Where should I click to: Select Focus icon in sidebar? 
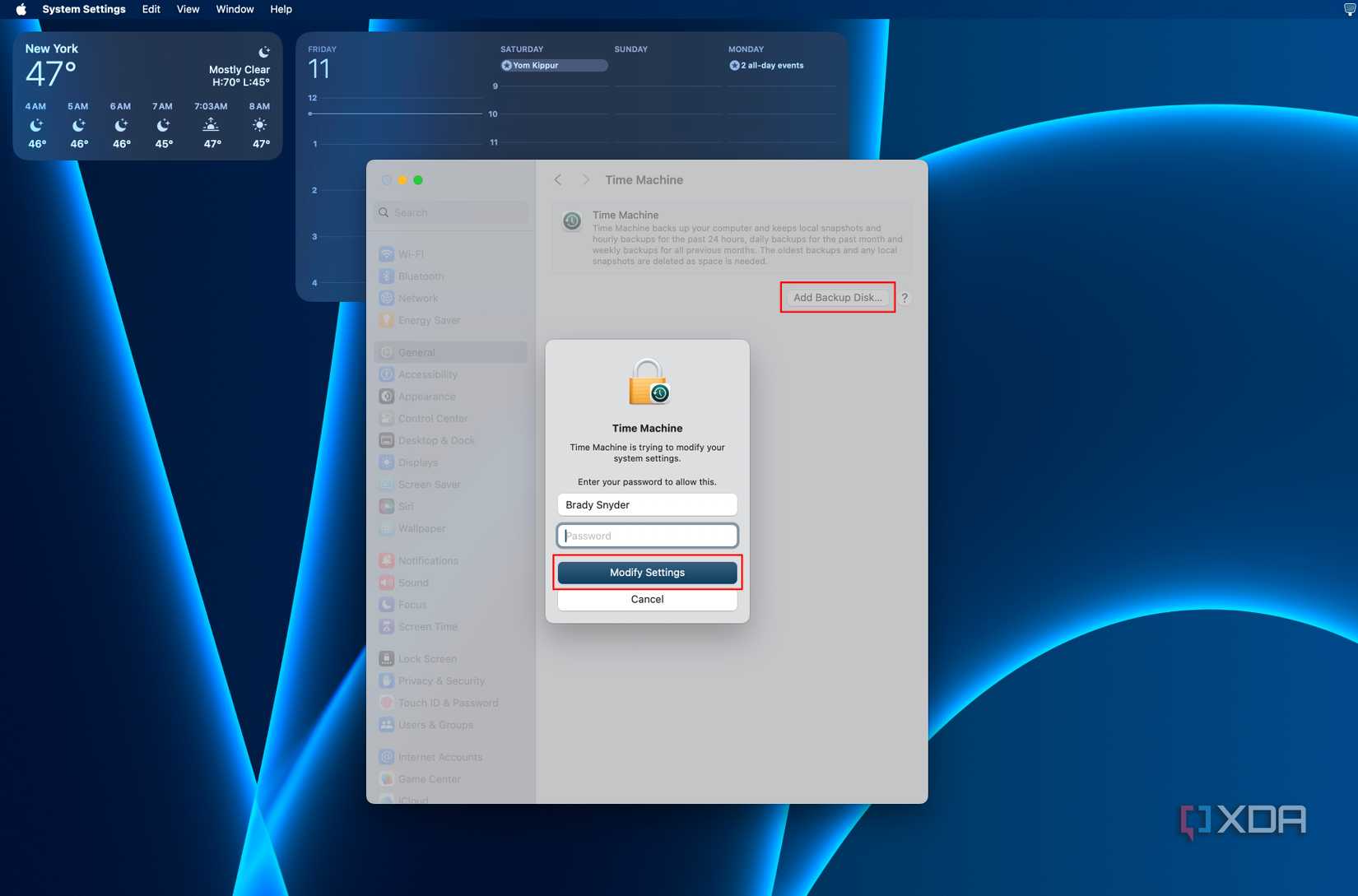pos(386,605)
